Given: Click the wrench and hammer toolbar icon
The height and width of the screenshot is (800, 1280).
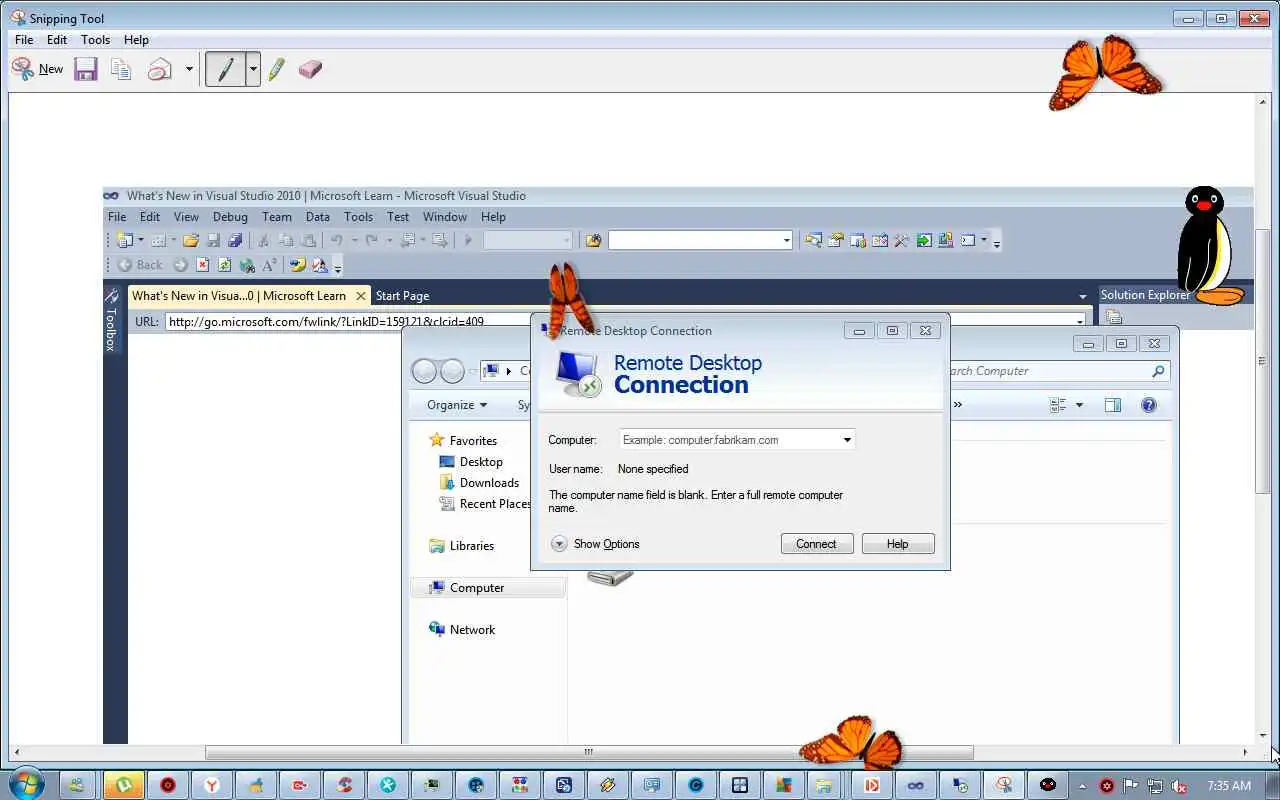Looking at the screenshot, I should pyautogui.click(x=901, y=240).
